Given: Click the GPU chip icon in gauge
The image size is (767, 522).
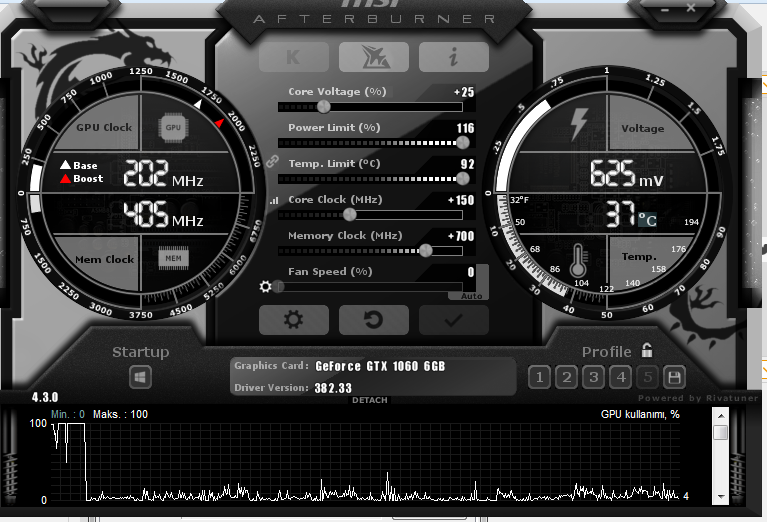Looking at the screenshot, I should [173, 127].
